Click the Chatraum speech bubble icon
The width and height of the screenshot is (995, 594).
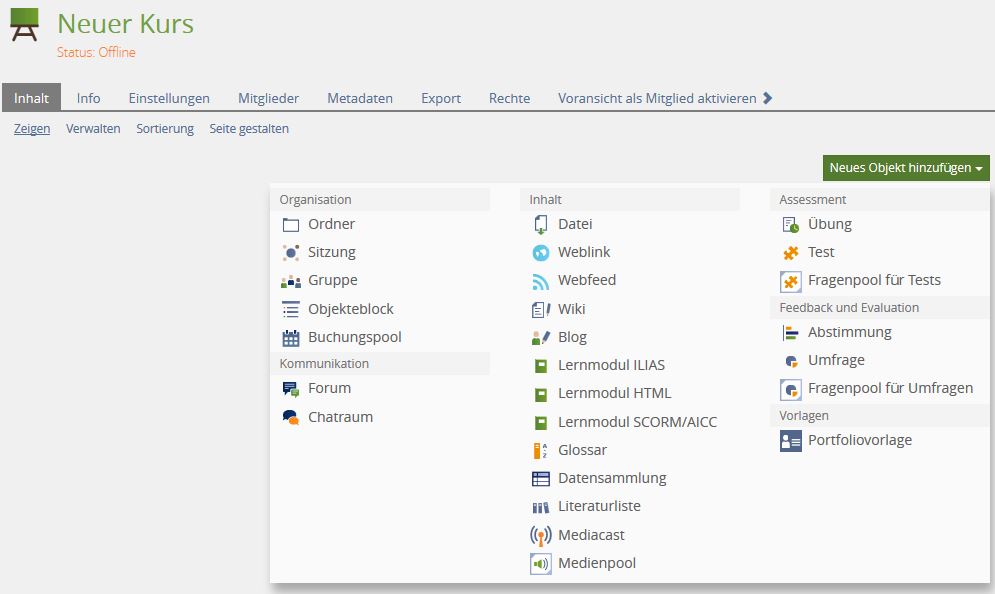pos(291,417)
